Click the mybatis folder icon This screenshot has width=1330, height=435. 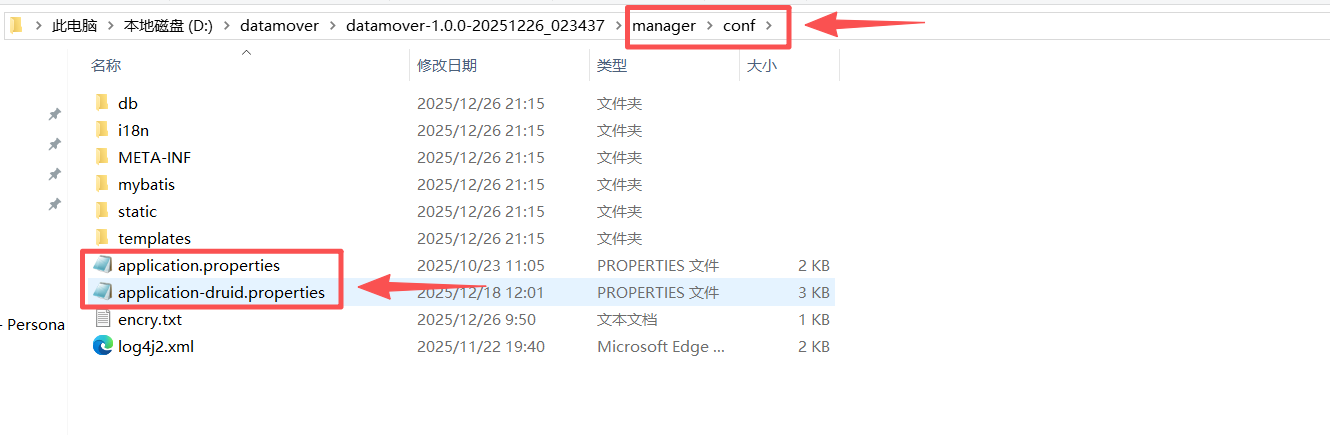pos(101,184)
